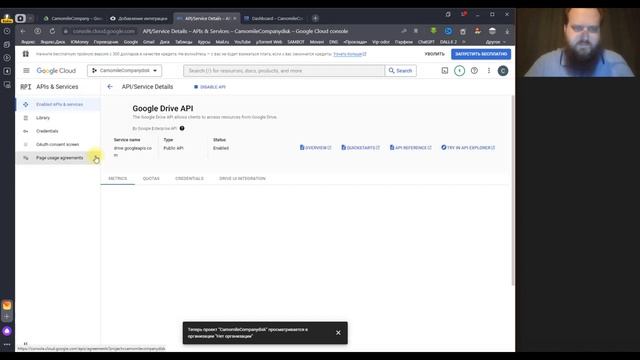Switch to the CamomileCompany browser tab
640x360 pixels.
click(73, 18)
